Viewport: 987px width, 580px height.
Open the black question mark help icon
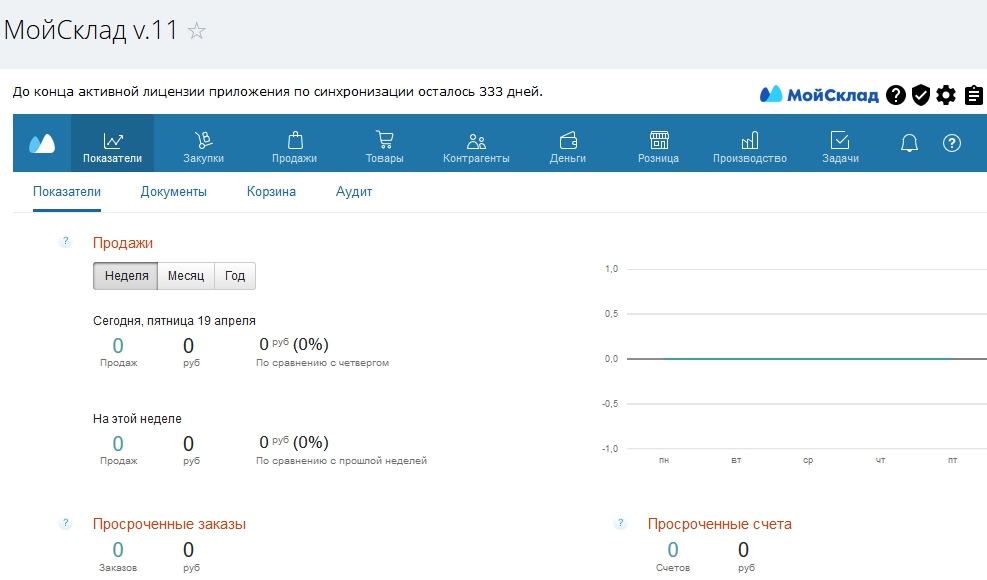point(896,95)
